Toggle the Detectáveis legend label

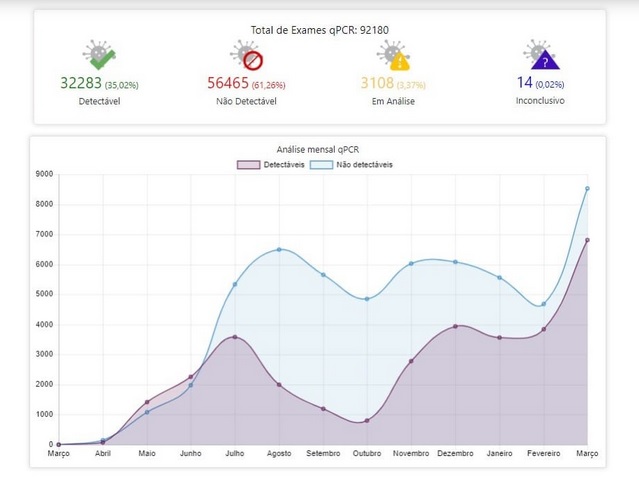[x=284, y=164]
